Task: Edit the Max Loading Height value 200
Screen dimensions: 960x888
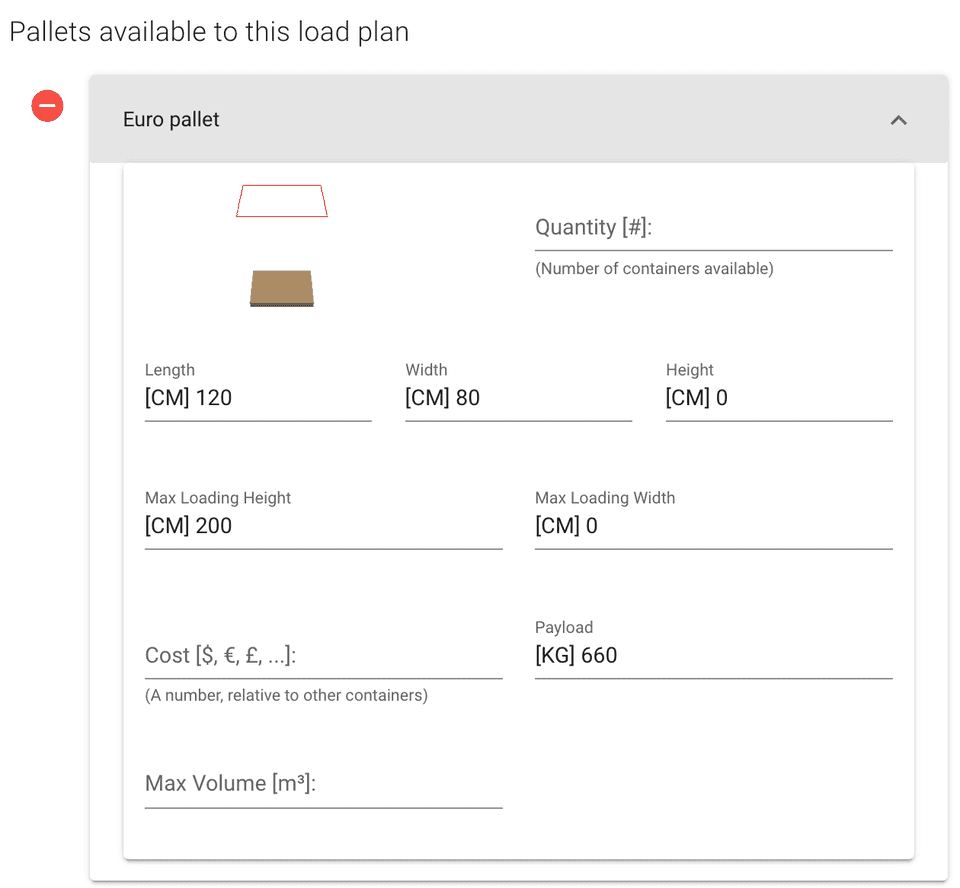Action: 323,526
